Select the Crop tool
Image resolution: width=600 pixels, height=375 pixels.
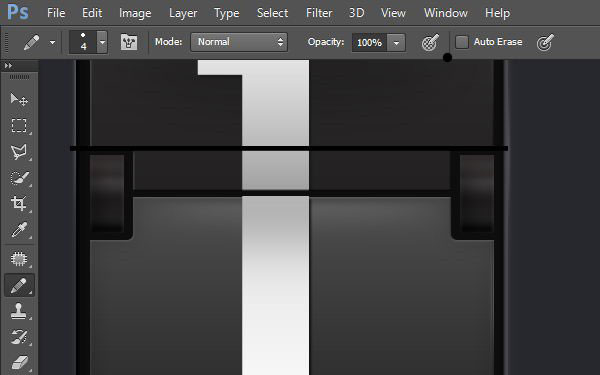[19, 204]
